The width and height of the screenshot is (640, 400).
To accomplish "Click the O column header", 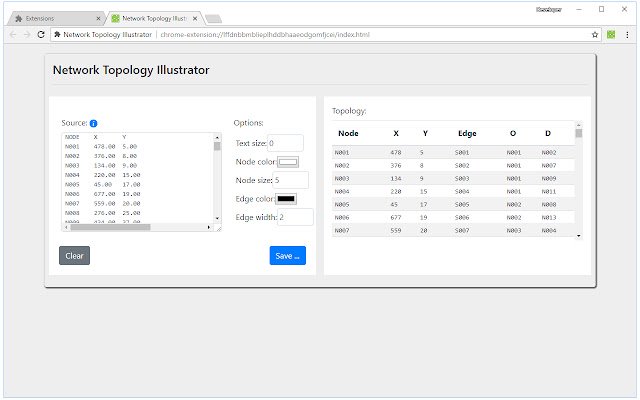I will point(513,133).
